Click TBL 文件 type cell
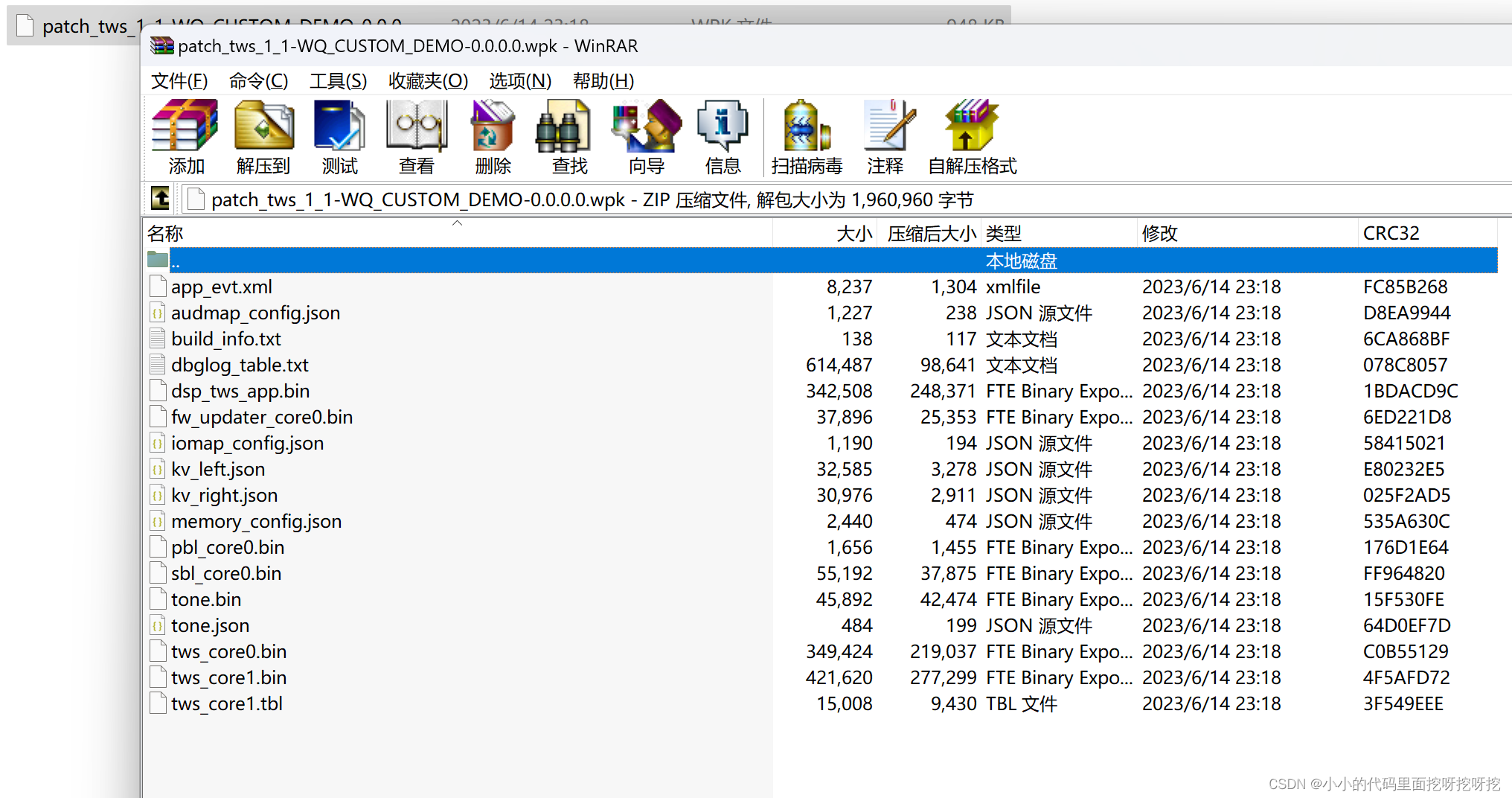1512x798 pixels. (1021, 703)
